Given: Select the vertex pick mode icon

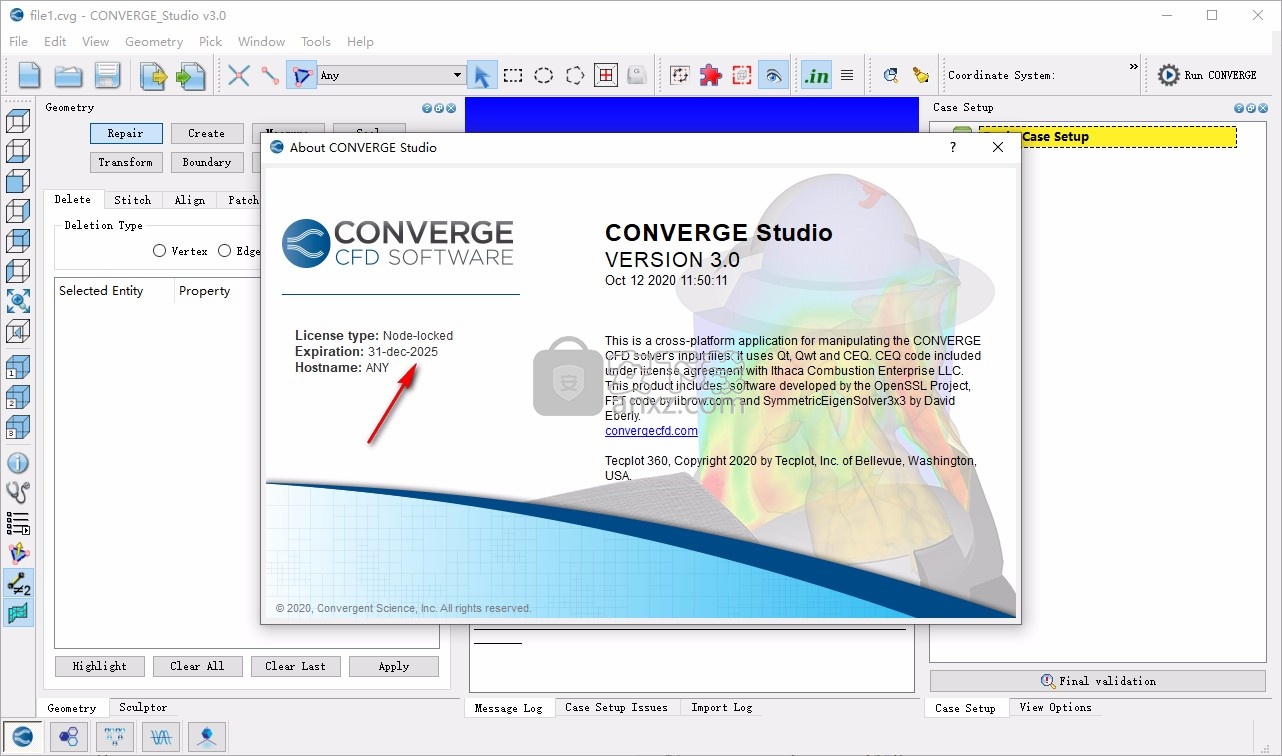Looking at the screenshot, I should tap(238, 75).
